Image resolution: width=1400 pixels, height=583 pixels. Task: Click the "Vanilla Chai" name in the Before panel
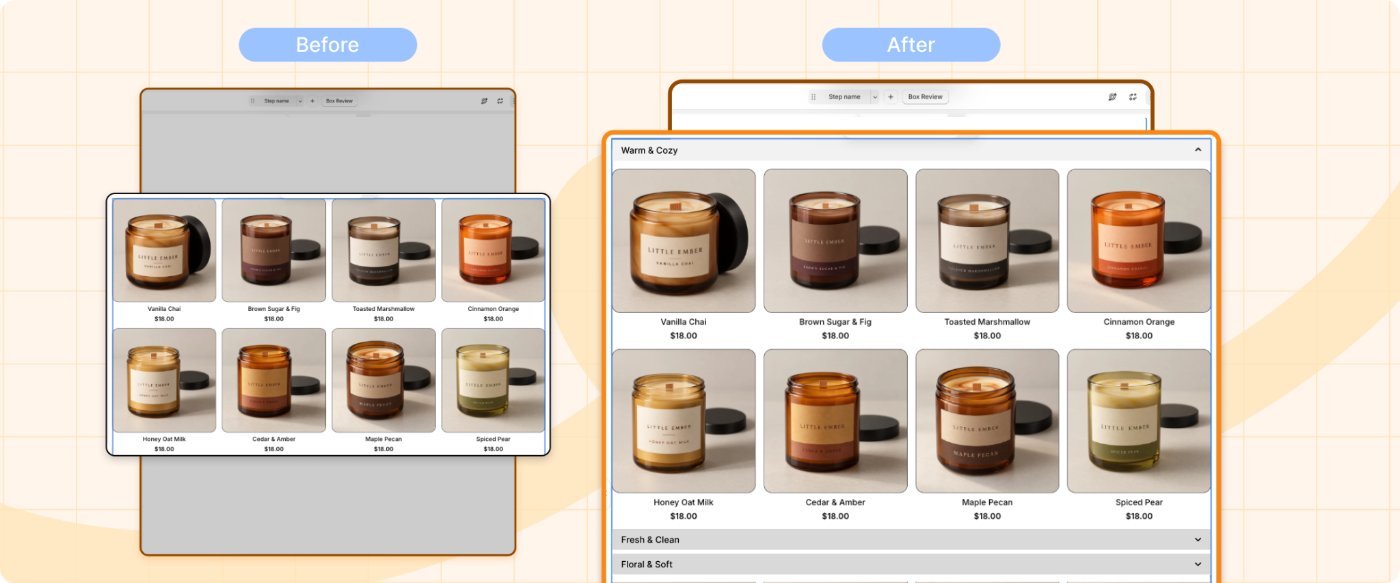point(164,309)
